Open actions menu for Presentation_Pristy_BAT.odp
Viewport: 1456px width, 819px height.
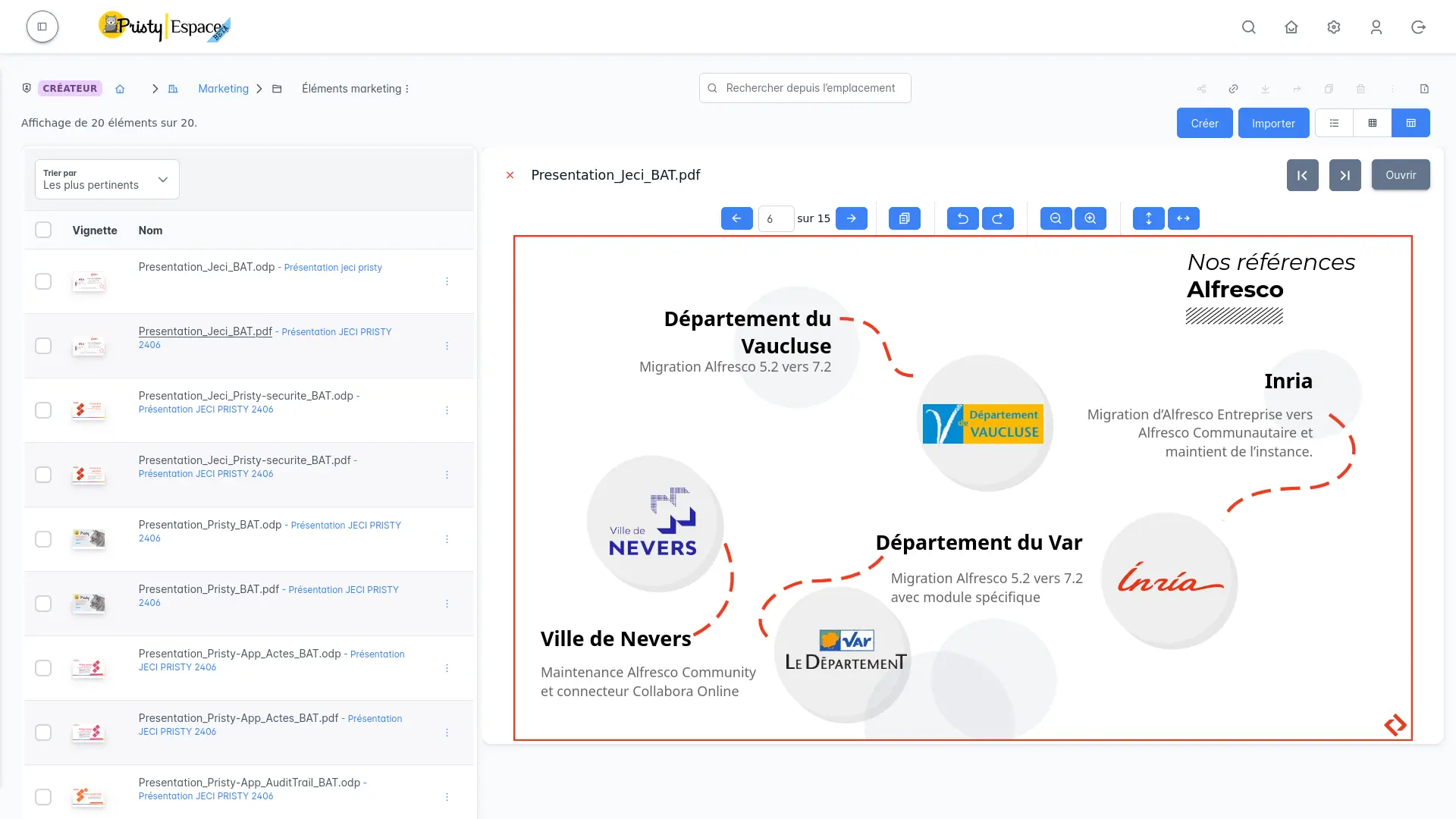447,539
